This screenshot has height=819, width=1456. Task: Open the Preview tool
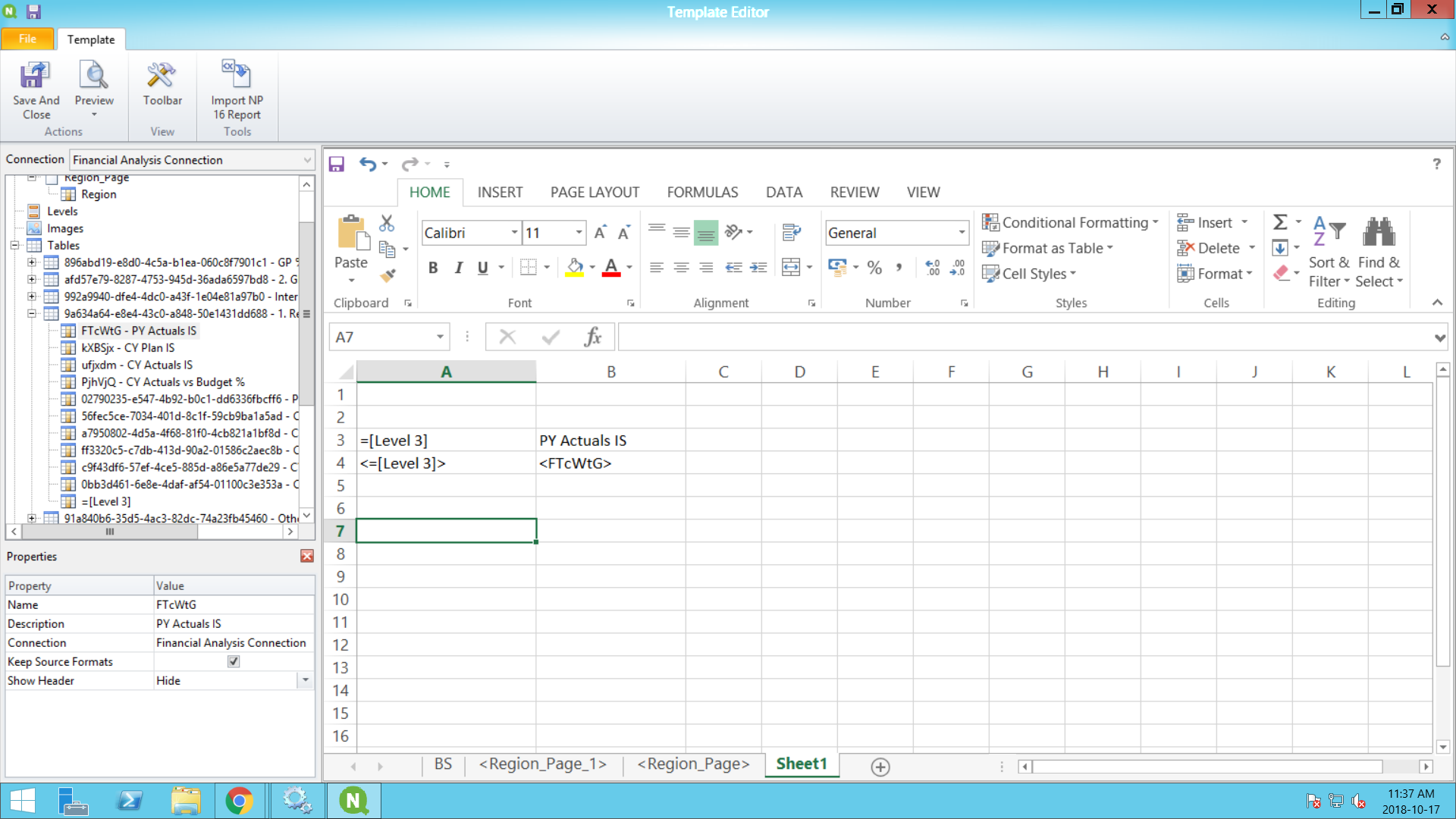coord(94,90)
